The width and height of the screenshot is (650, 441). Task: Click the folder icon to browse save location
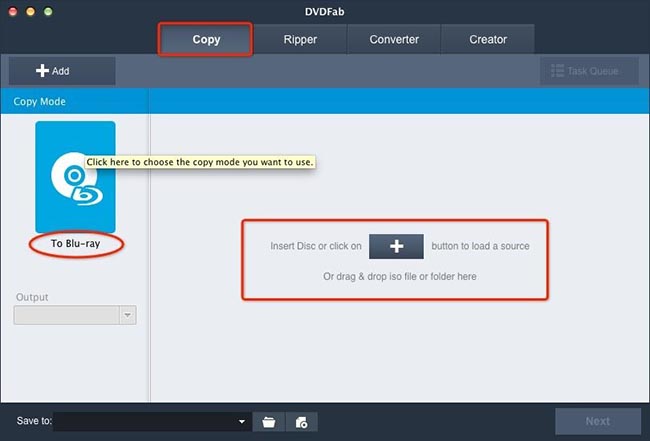tap(269, 422)
